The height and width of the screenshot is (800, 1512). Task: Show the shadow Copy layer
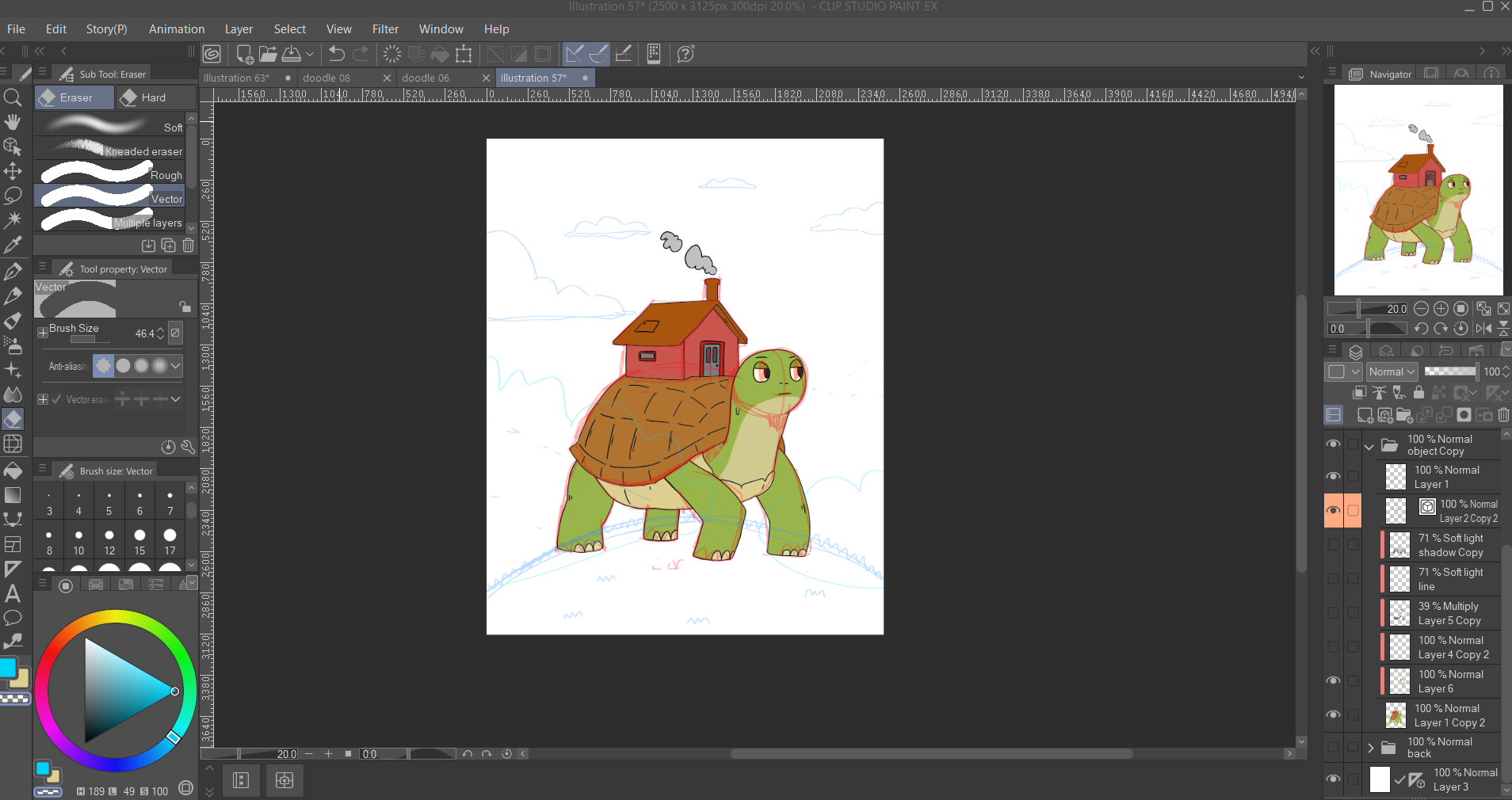tap(1334, 545)
